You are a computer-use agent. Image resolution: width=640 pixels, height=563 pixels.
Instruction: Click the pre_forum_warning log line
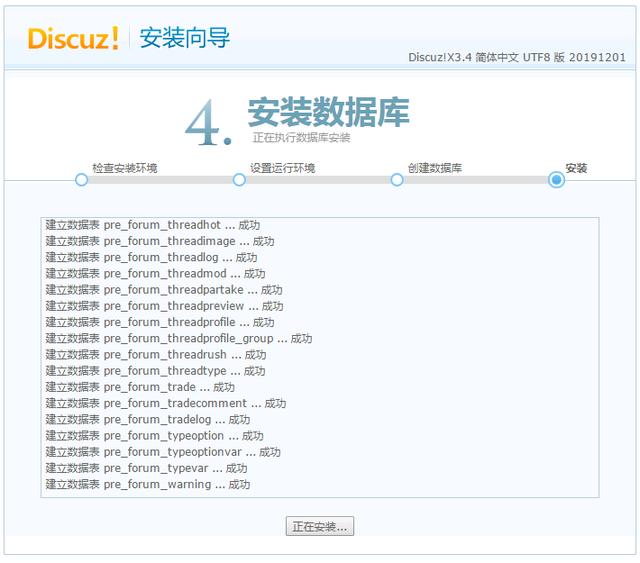(x=148, y=485)
